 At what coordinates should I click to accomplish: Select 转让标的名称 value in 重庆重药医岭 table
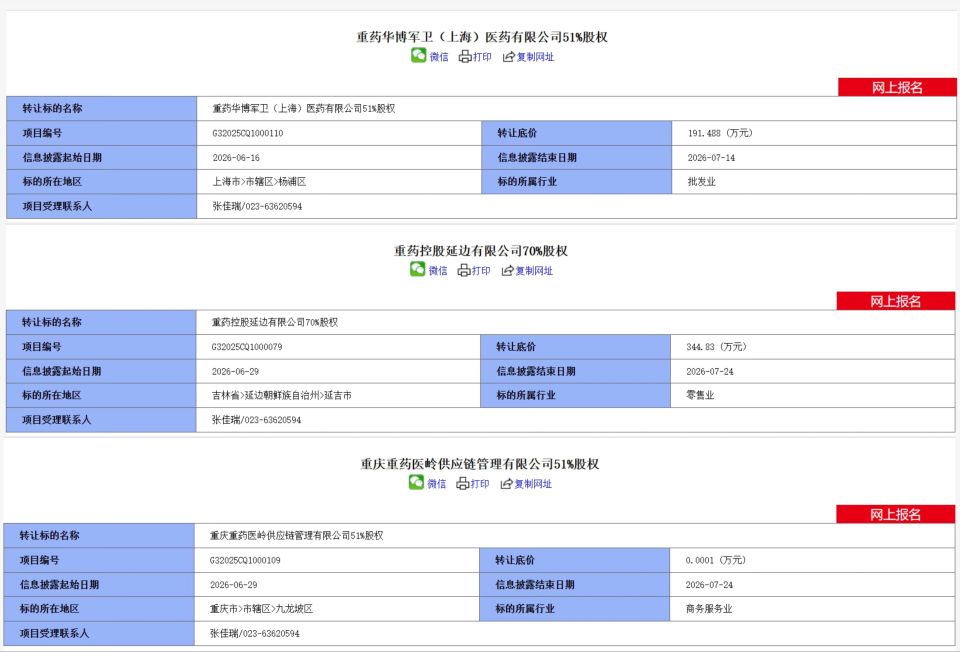[297, 536]
